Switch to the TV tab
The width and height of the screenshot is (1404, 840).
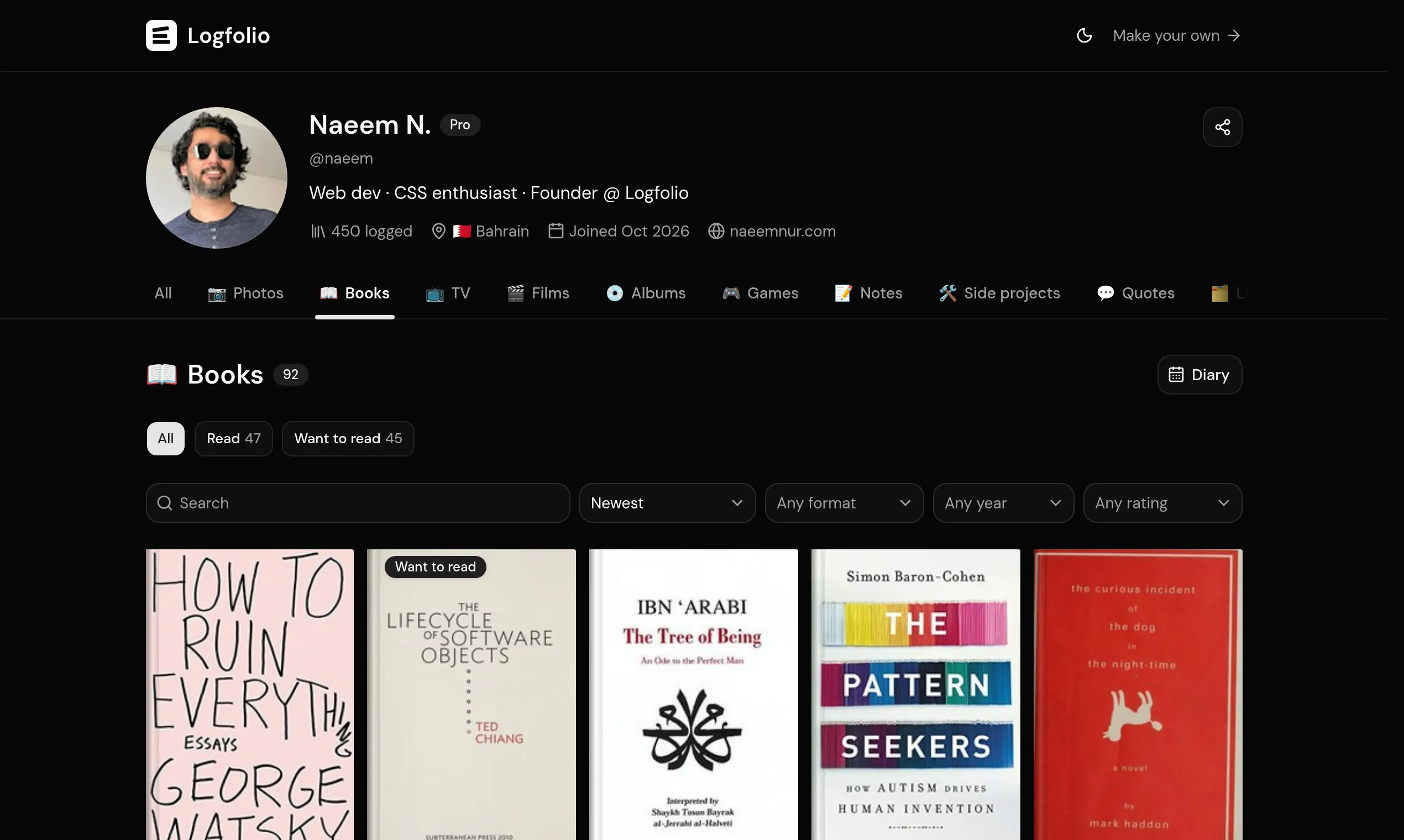[448, 293]
